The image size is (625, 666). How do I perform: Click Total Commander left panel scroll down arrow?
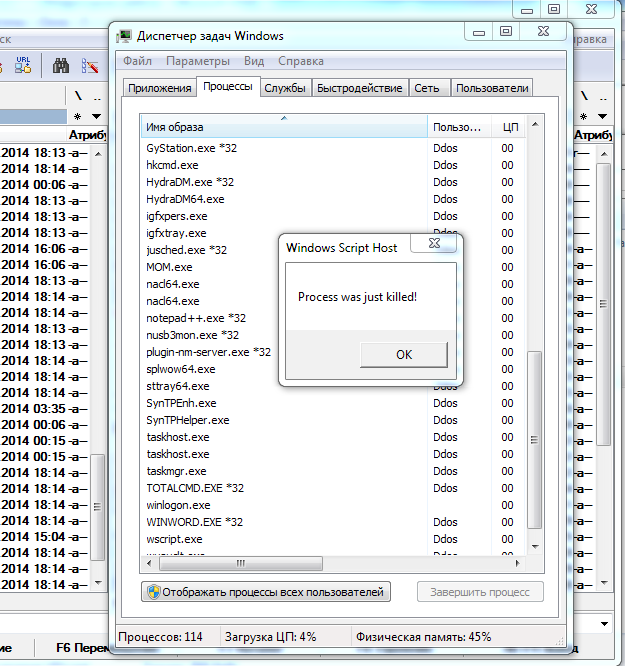point(98,583)
